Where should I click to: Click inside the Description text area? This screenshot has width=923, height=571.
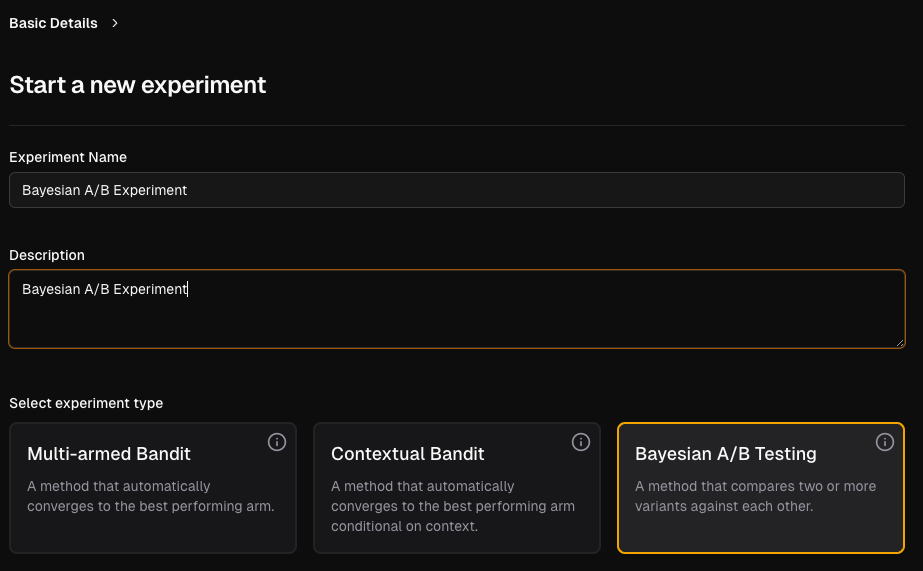pos(457,309)
